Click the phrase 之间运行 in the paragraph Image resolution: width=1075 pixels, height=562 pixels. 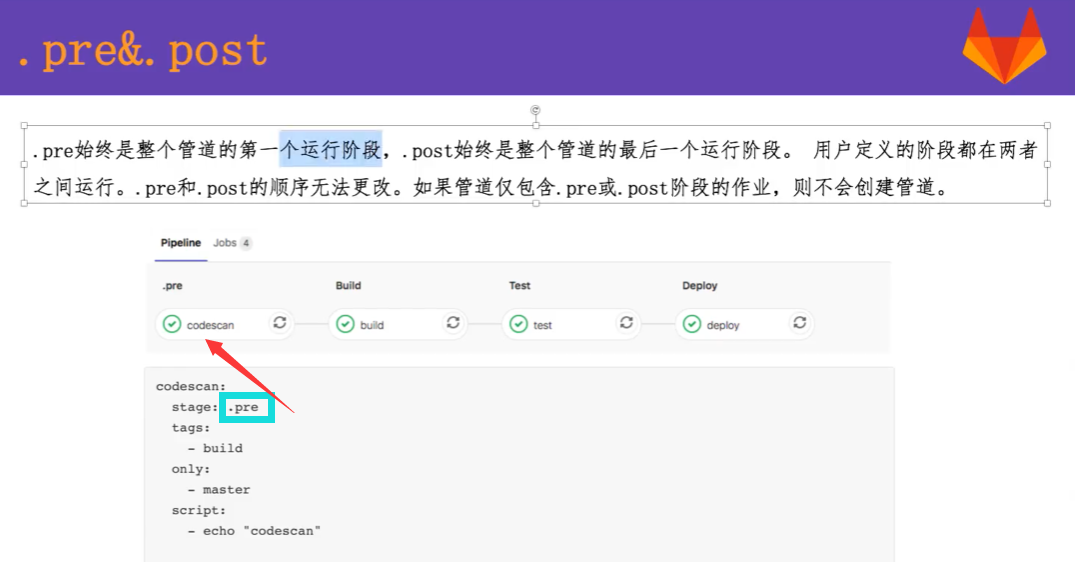point(74,186)
